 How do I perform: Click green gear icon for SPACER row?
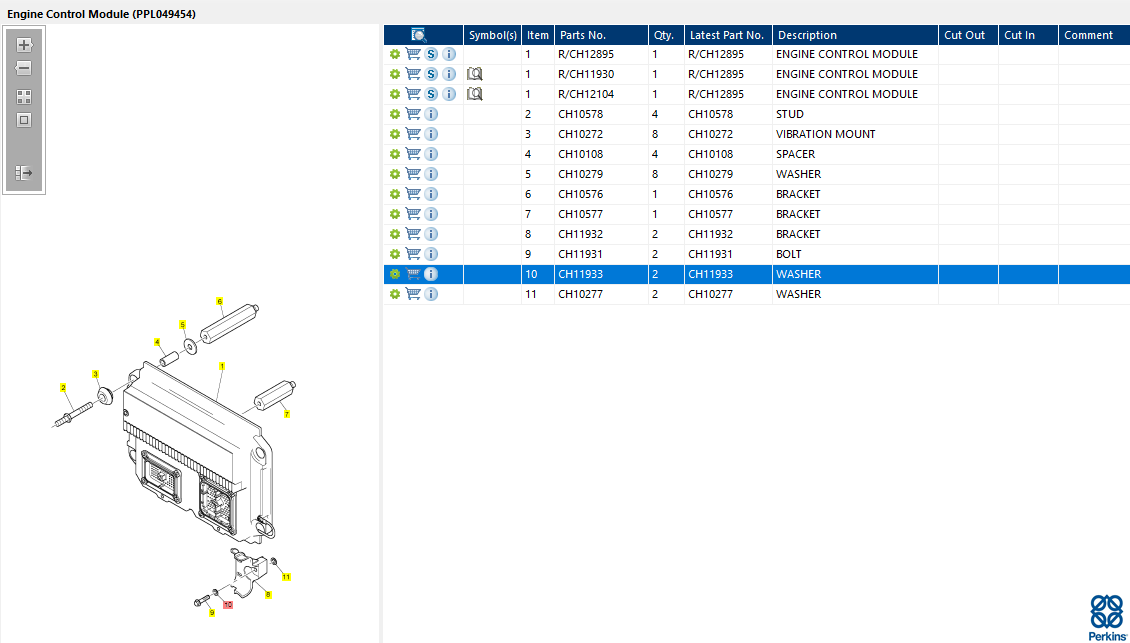395,154
